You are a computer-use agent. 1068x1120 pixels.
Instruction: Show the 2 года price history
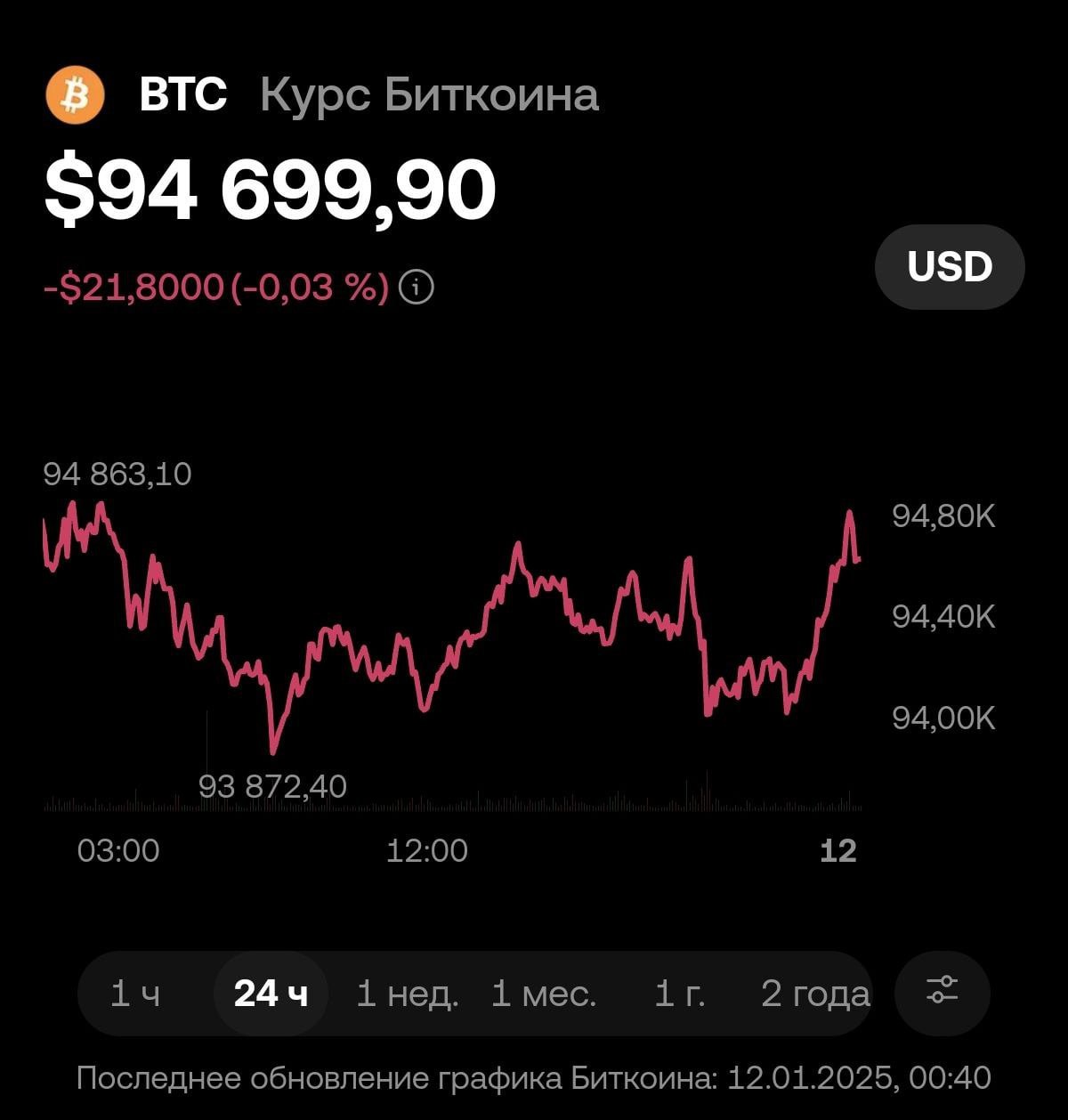click(x=814, y=994)
